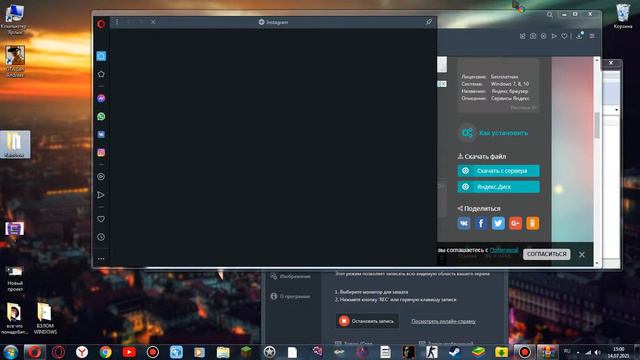
Task: Click the toolbar send/play arrow icon
Action: [554, 36]
